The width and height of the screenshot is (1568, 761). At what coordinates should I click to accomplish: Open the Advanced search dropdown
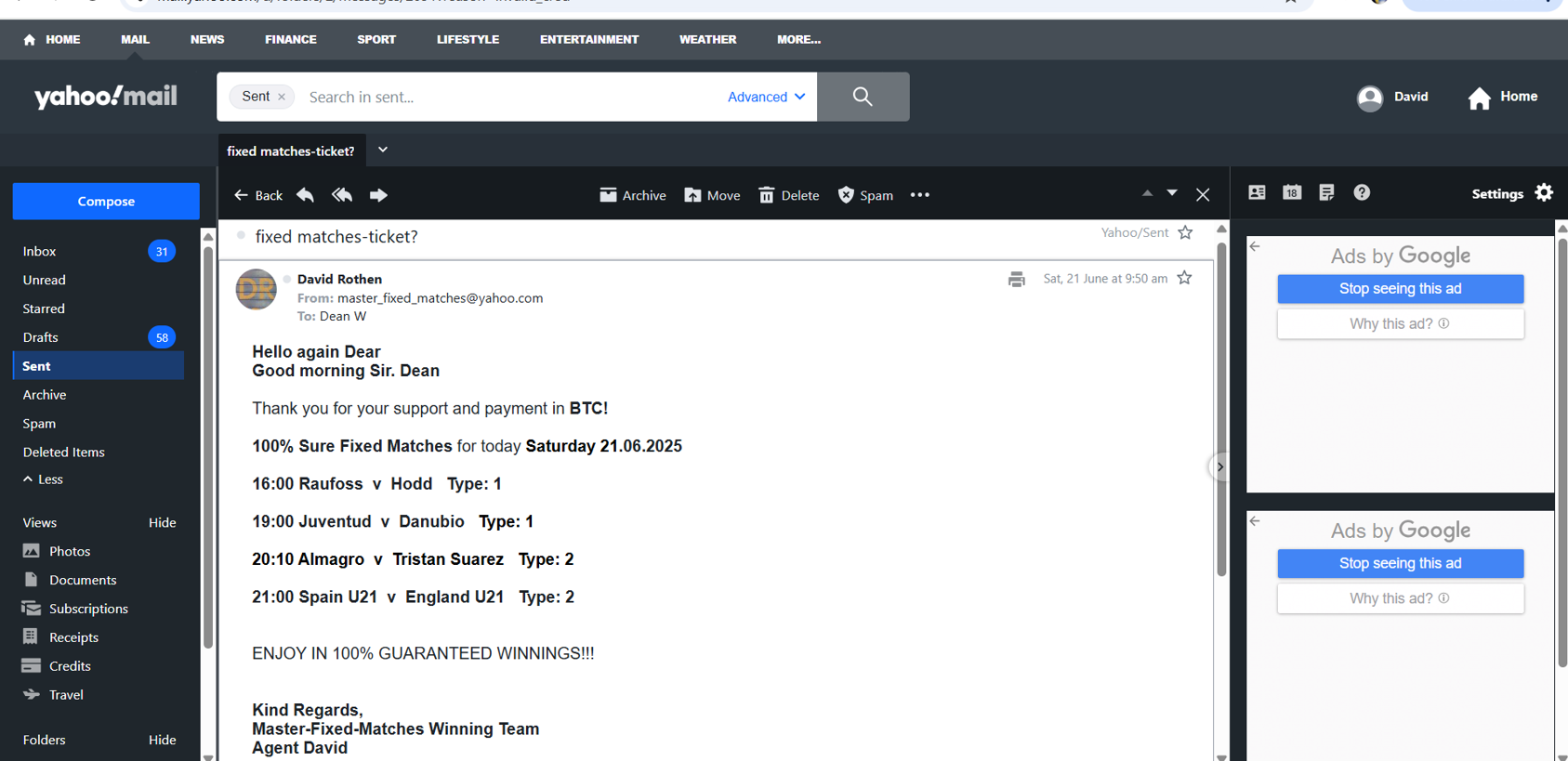pos(766,97)
